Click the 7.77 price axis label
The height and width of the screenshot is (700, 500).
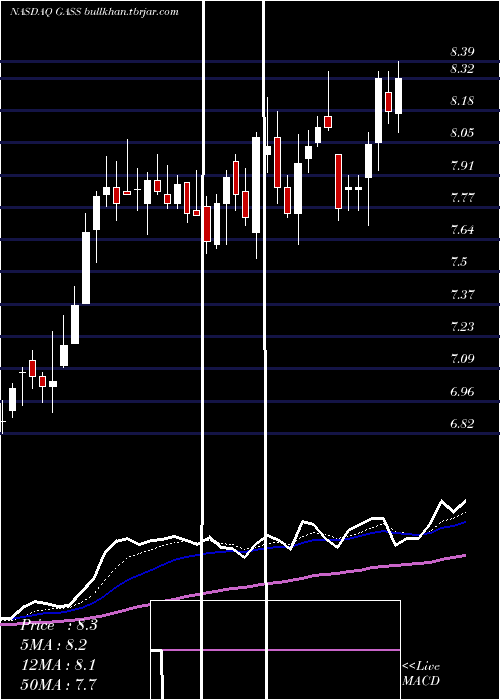[x=462, y=198]
